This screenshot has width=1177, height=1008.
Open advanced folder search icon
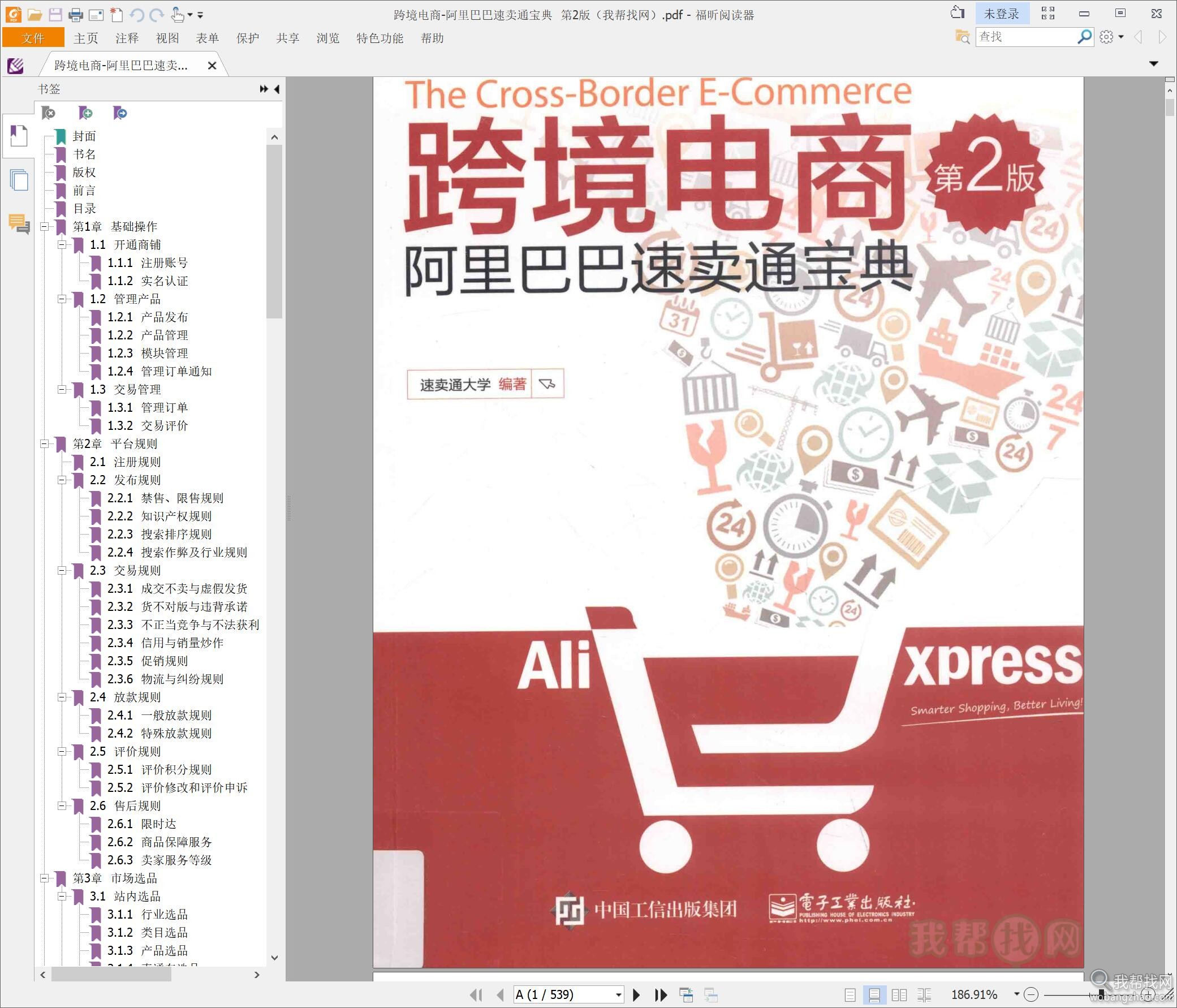pyautogui.click(x=962, y=37)
